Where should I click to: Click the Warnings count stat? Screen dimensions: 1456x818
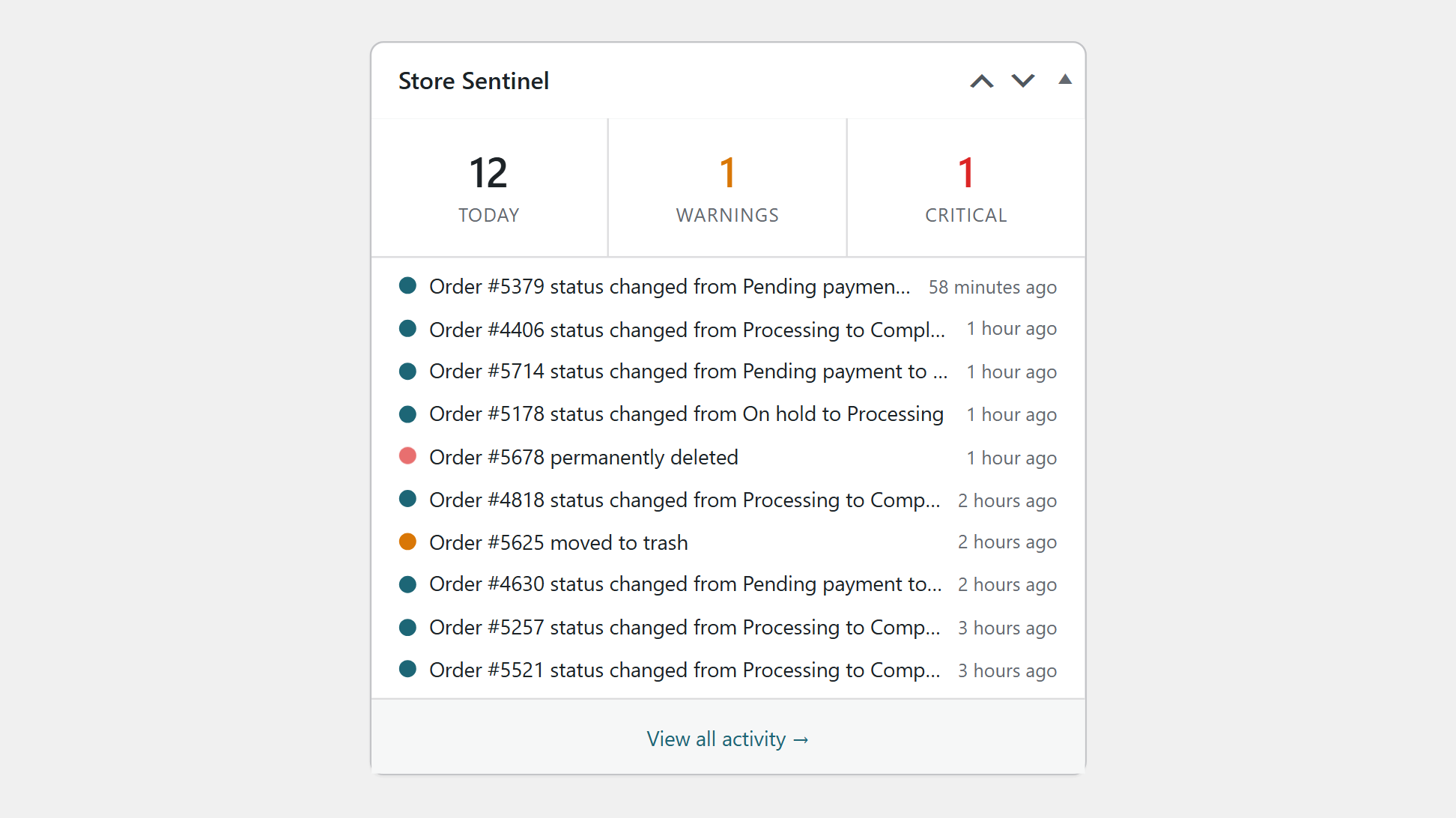pos(727,188)
